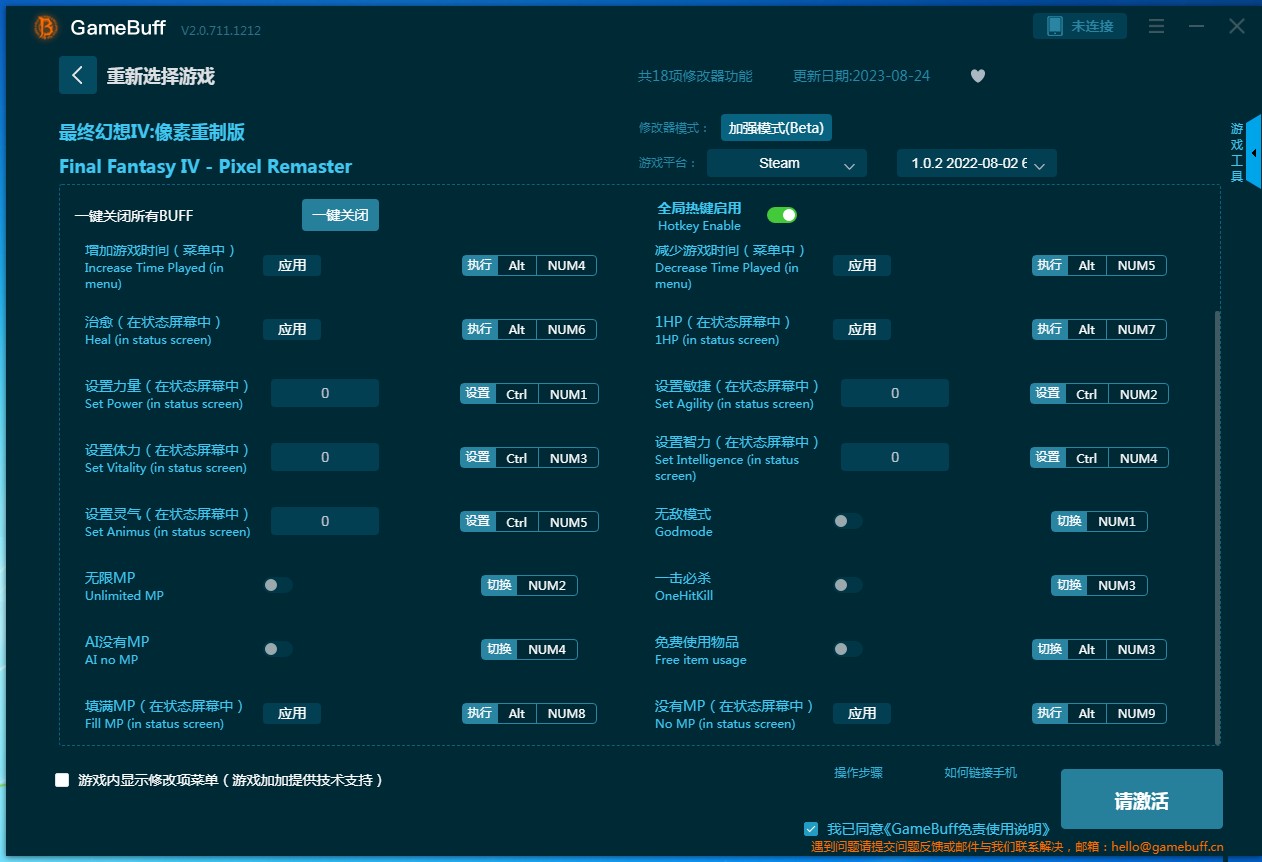Screen dimensions: 1262x862
Task: Open the Steam platform dropdown
Action: click(x=786, y=163)
